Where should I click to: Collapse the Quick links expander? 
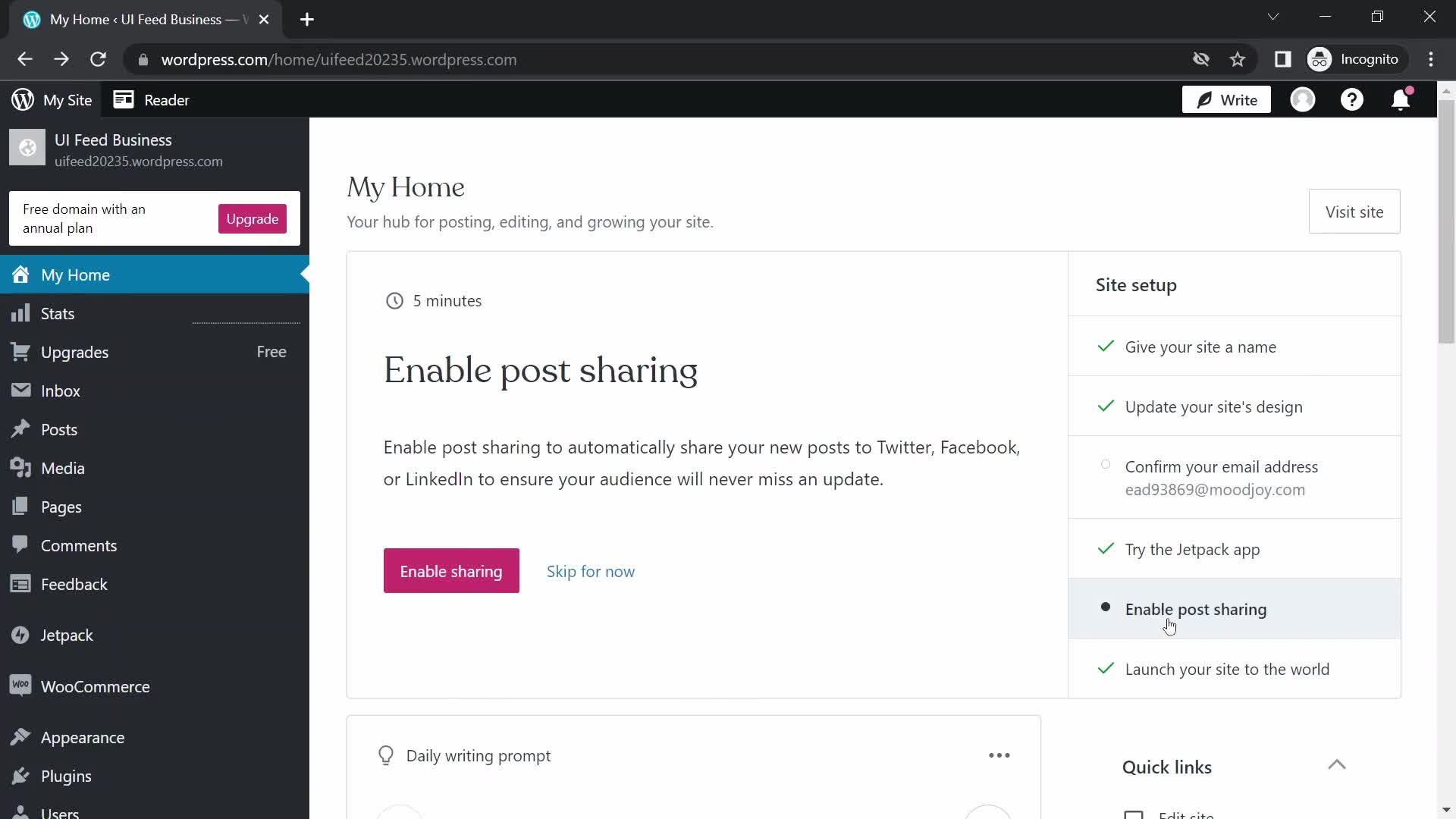[1338, 766]
